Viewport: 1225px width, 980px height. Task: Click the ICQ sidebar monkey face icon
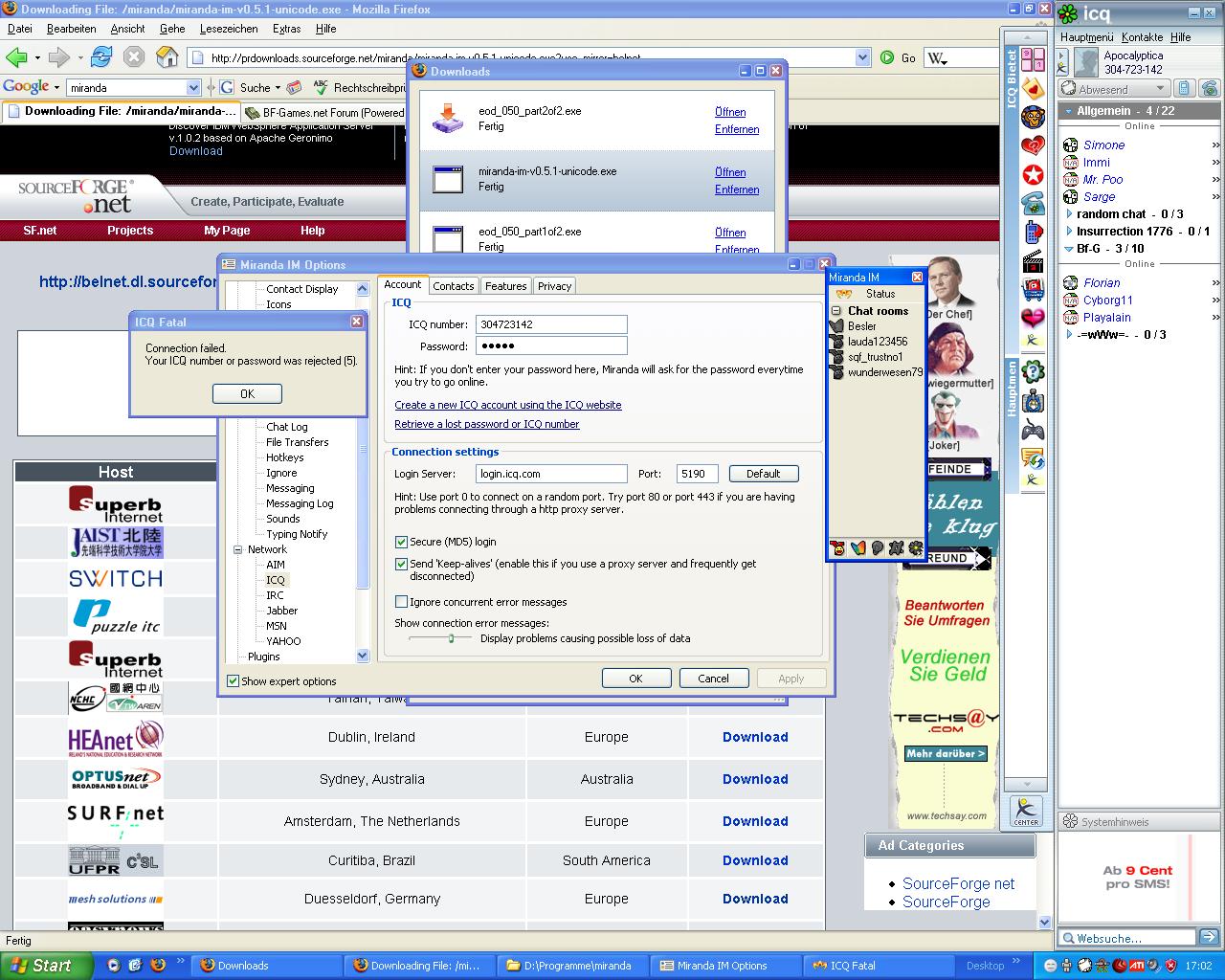[1033, 118]
